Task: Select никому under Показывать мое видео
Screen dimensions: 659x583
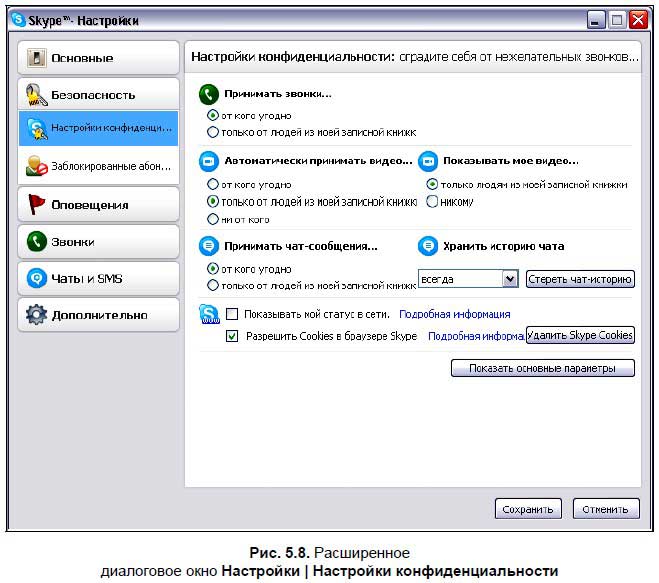Action: point(432,202)
